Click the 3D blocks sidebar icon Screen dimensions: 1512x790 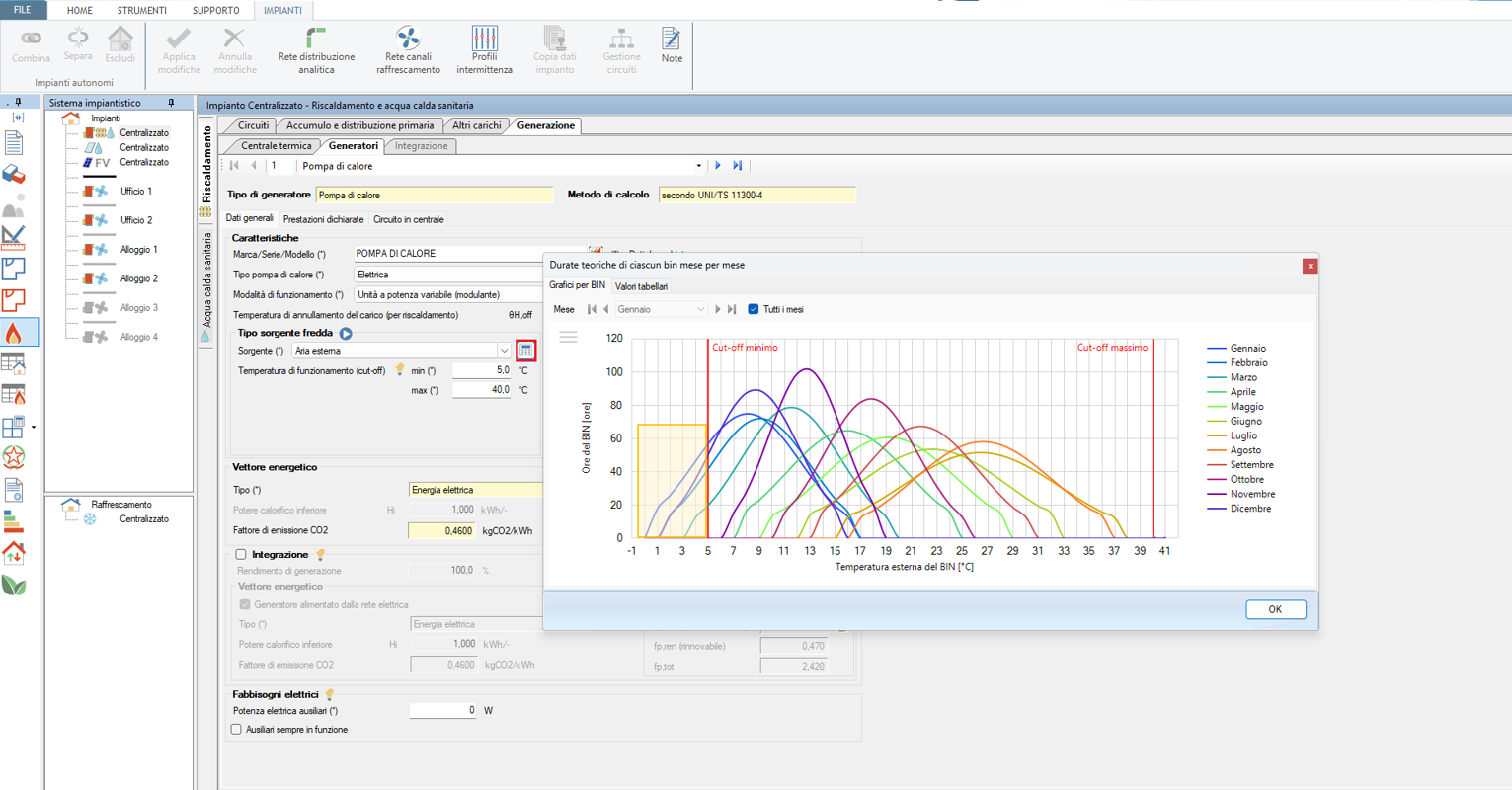coord(14,175)
